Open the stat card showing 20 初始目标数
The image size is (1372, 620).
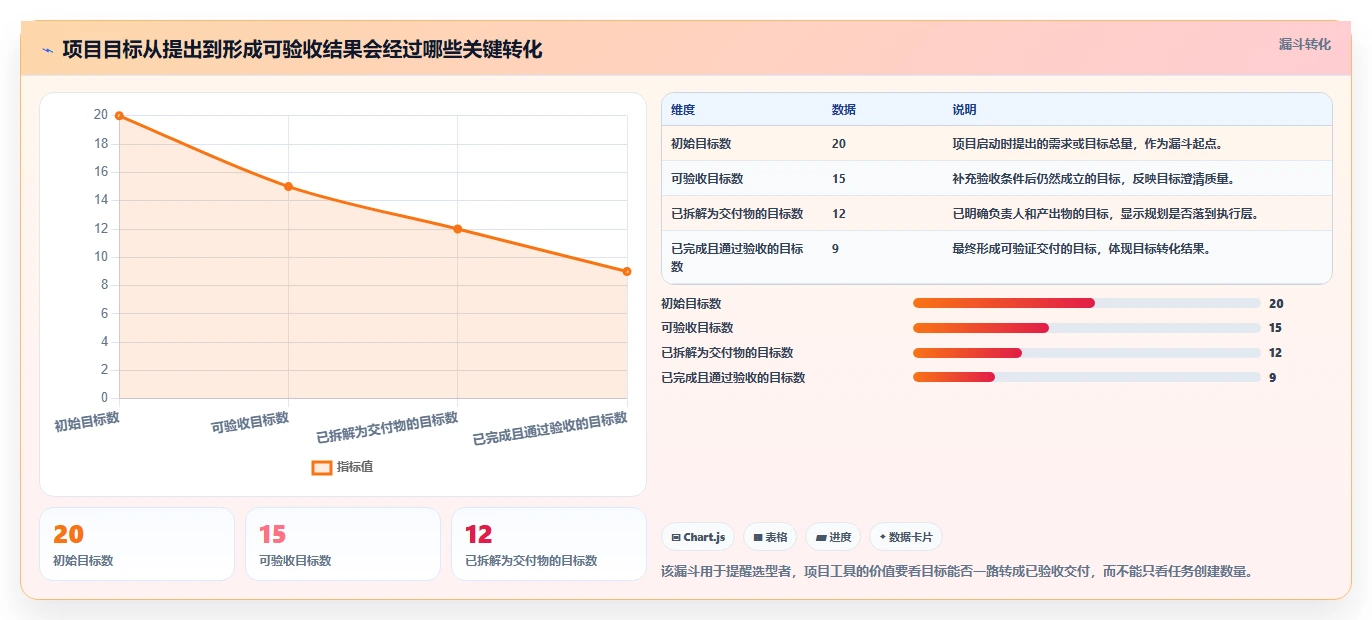[137, 544]
